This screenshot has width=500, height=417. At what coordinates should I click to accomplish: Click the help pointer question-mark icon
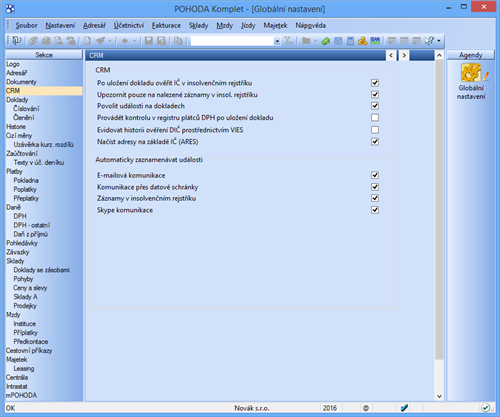coord(429,41)
